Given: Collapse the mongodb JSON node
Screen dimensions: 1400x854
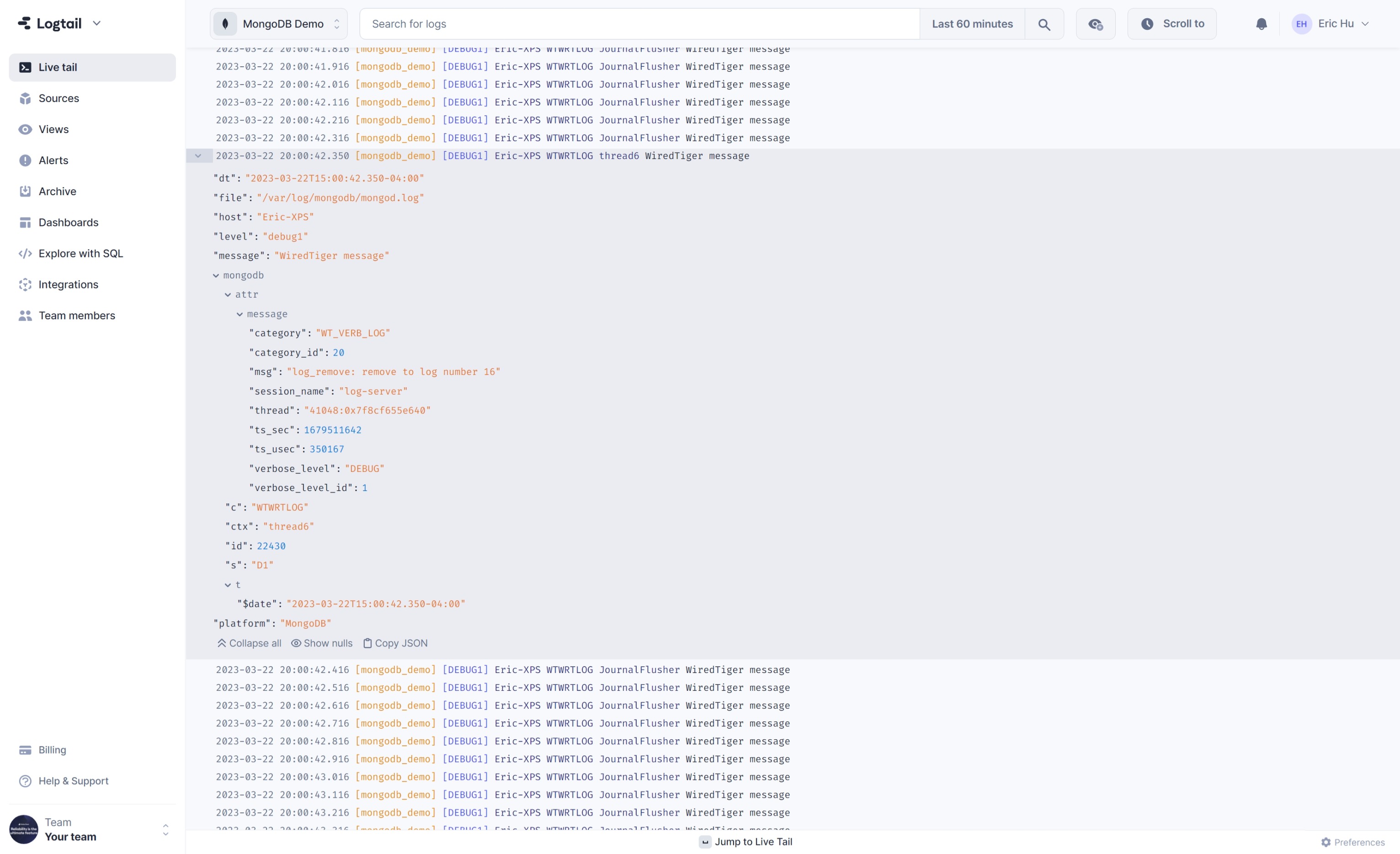Looking at the screenshot, I should click(x=216, y=276).
